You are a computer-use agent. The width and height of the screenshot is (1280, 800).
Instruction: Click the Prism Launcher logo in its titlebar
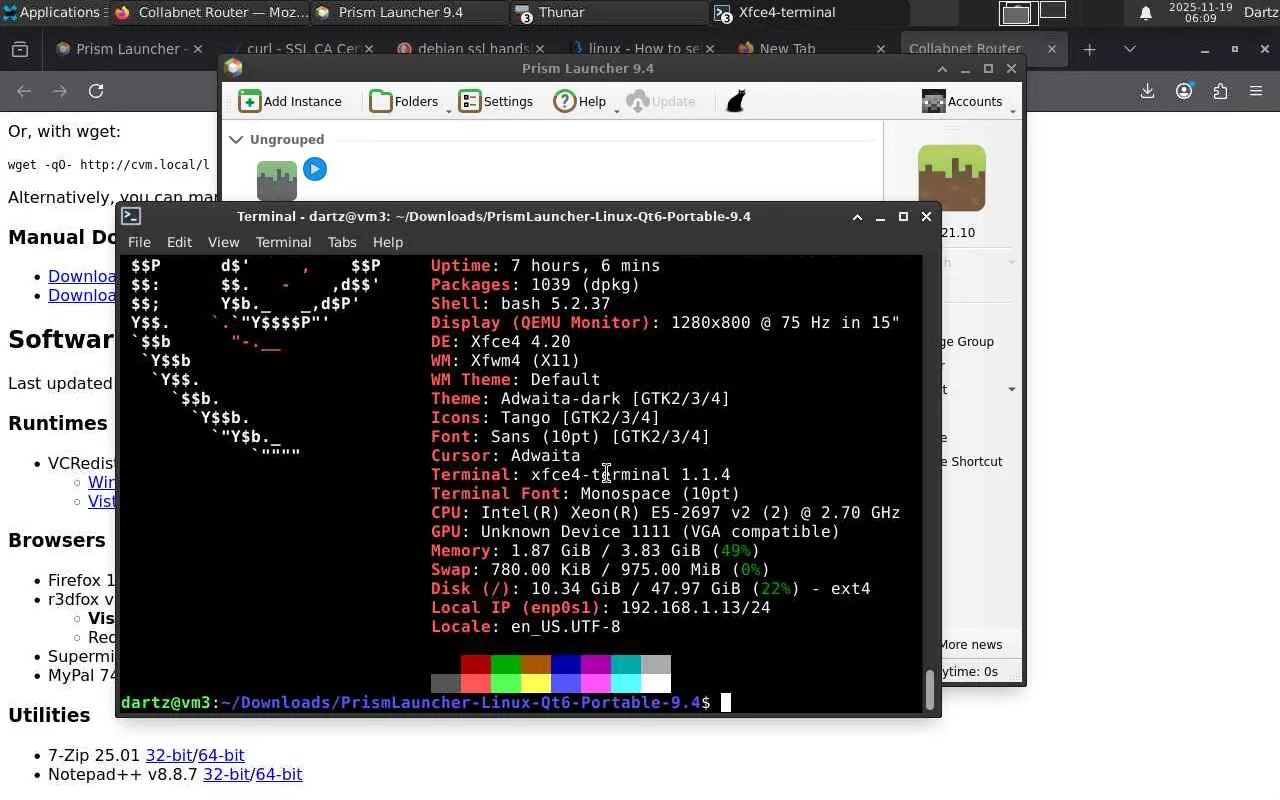click(x=234, y=68)
